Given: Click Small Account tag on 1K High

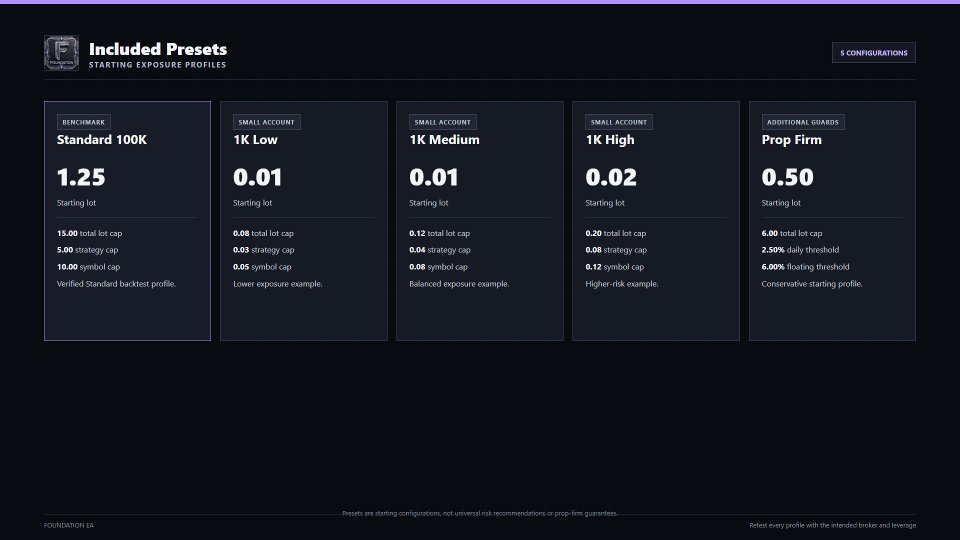Looking at the screenshot, I should 619,122.
